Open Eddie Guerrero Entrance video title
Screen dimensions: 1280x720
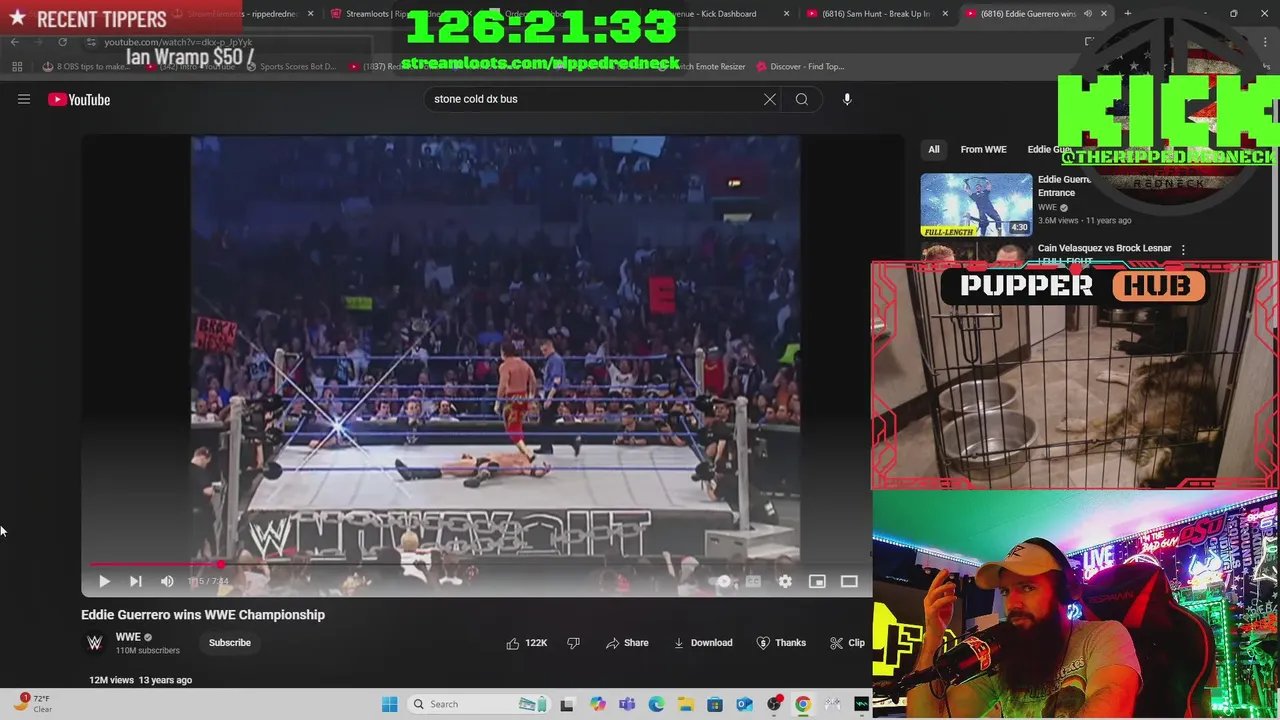point(1064,186)
